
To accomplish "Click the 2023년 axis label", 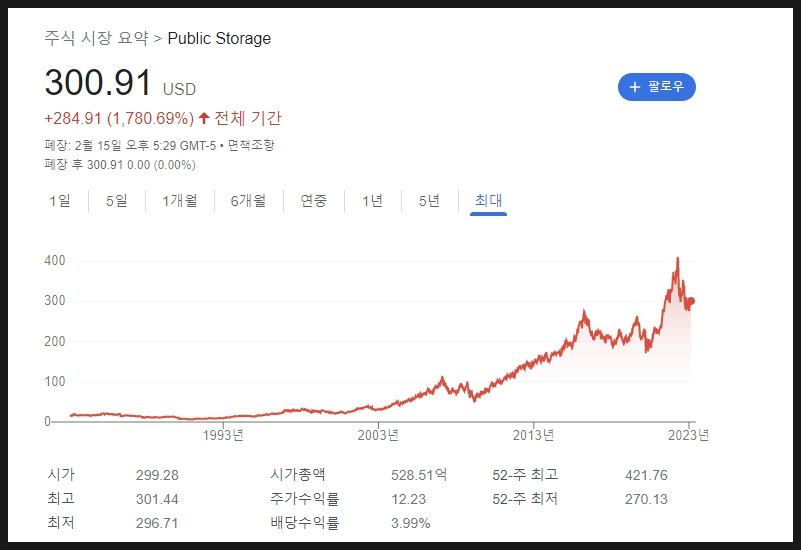I will tap(689, 435).
